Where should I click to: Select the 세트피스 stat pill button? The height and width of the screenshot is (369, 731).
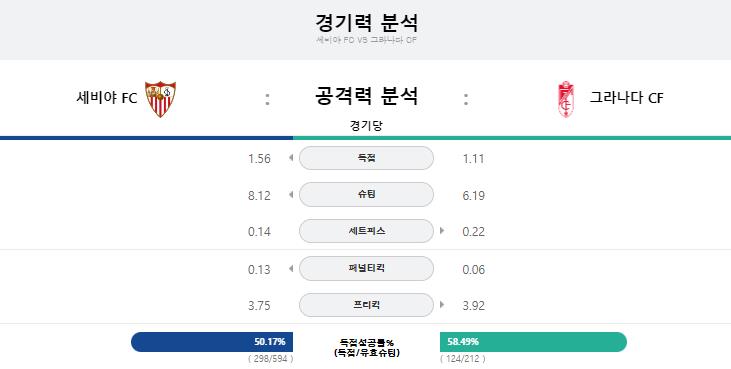(366, 231)
